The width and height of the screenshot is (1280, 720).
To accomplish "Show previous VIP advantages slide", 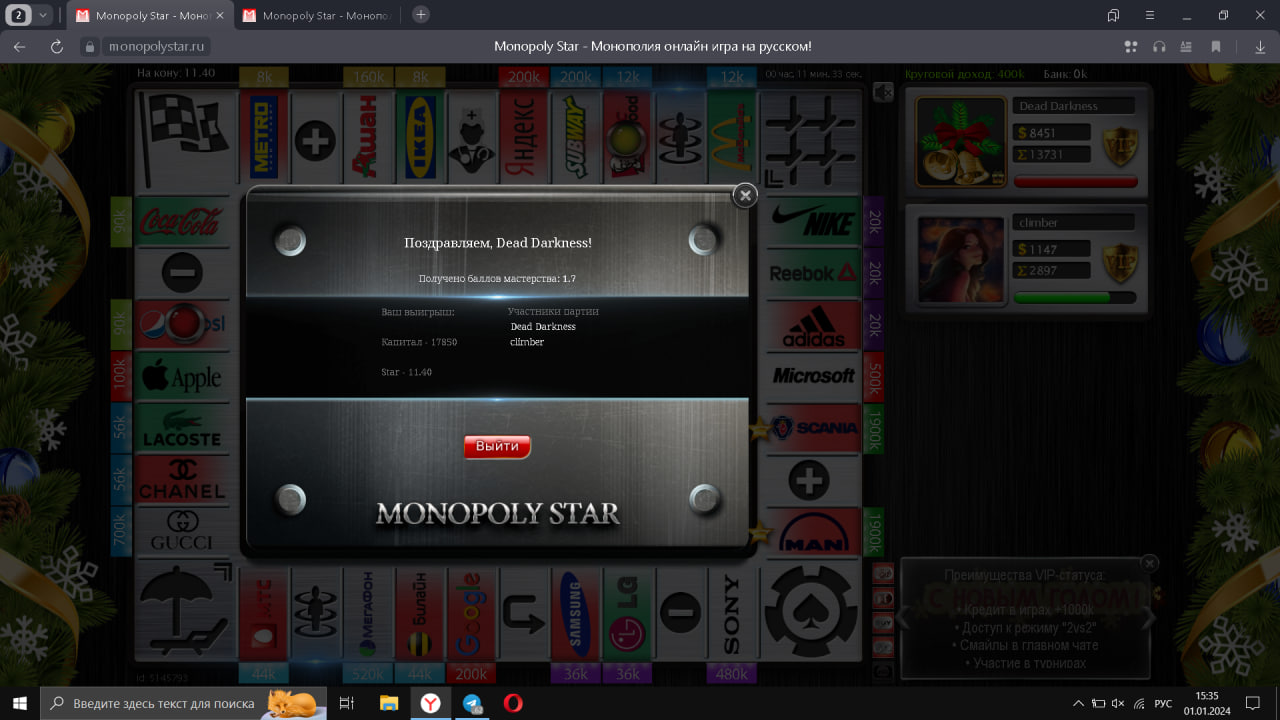I will [904, 618].
